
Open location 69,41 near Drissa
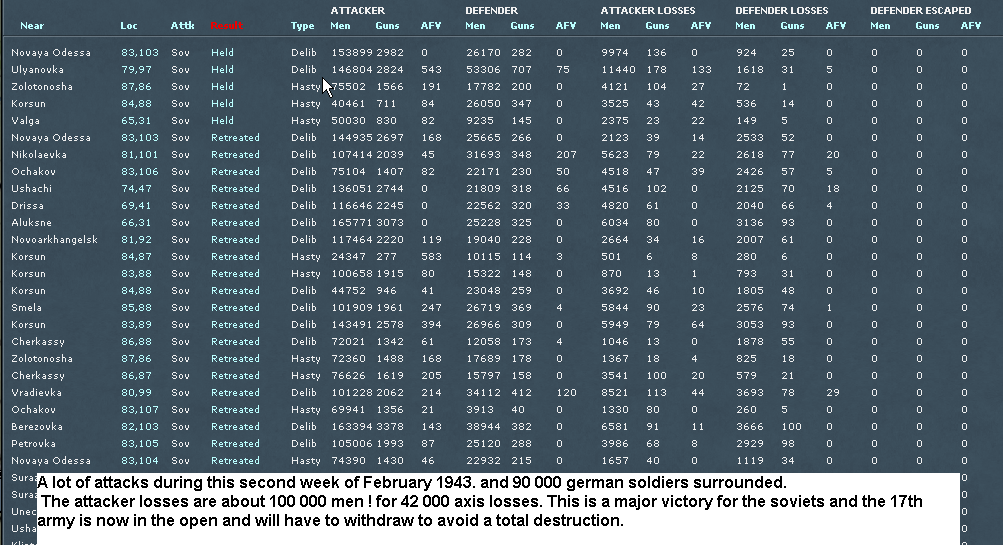136,205
